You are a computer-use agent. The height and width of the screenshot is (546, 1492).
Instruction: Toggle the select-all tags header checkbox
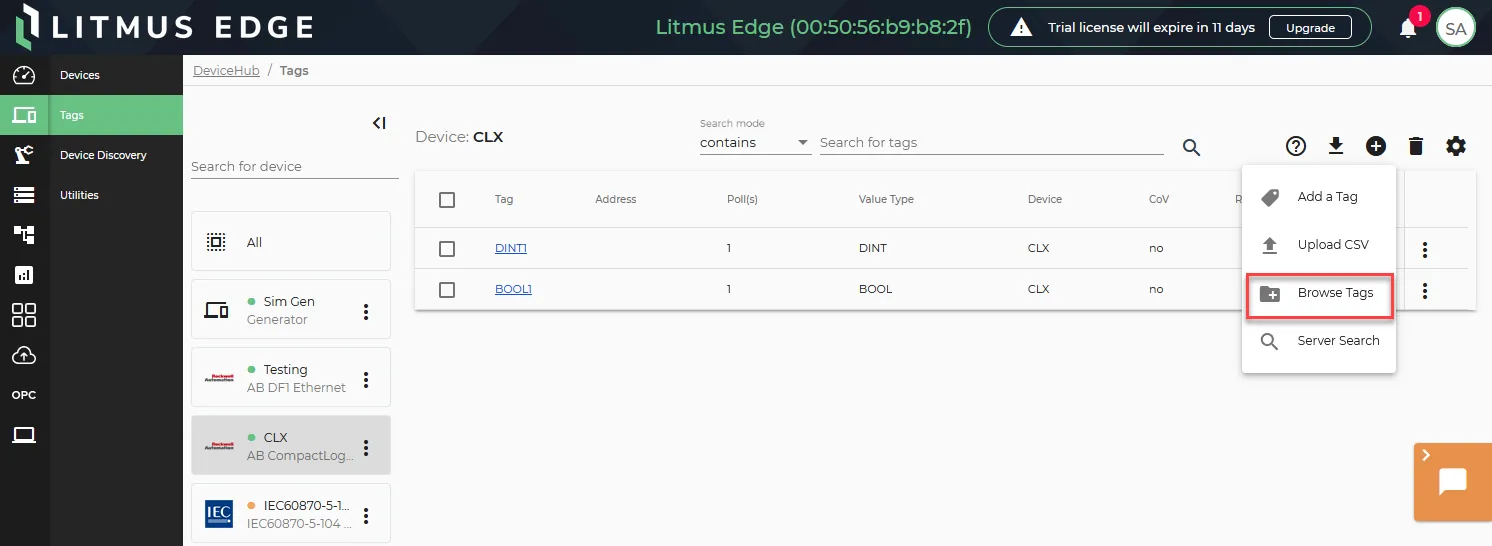click(447, 200)
